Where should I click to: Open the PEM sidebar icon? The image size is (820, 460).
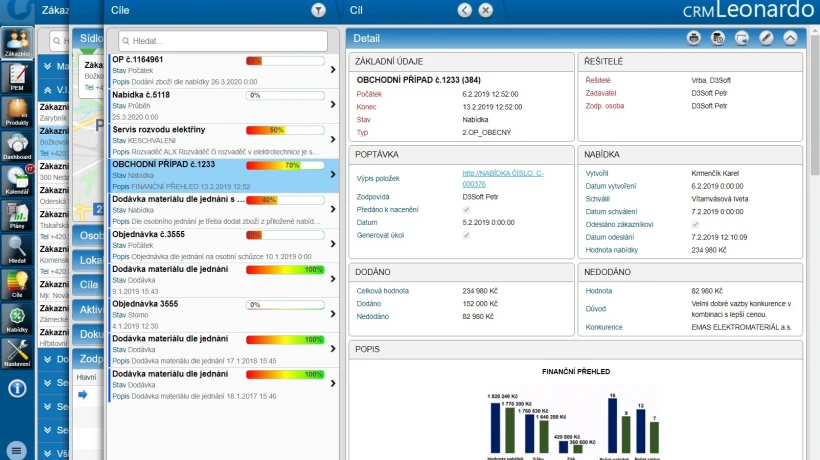click(x=17, y=77)
